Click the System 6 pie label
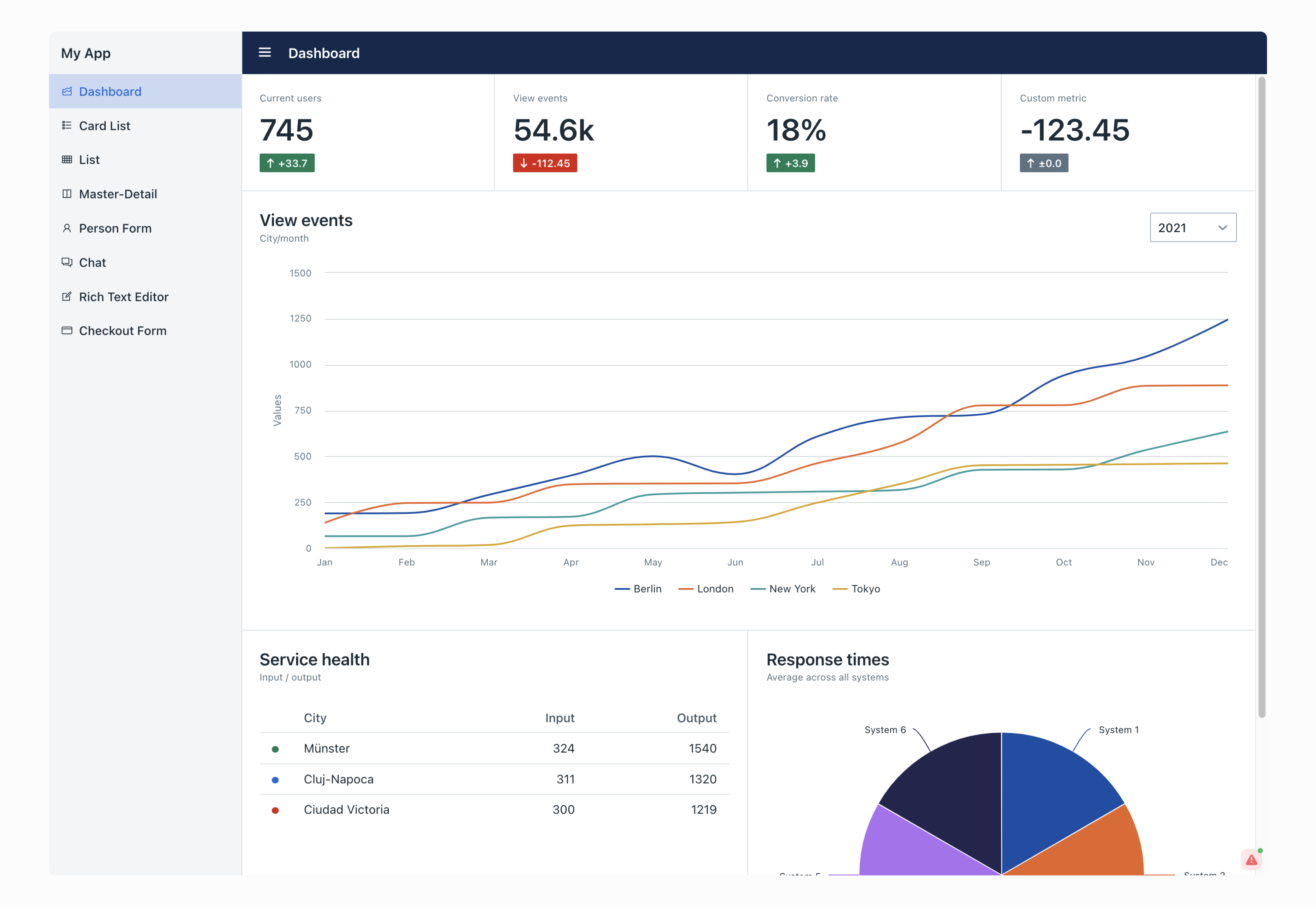 tap(885, 730)
